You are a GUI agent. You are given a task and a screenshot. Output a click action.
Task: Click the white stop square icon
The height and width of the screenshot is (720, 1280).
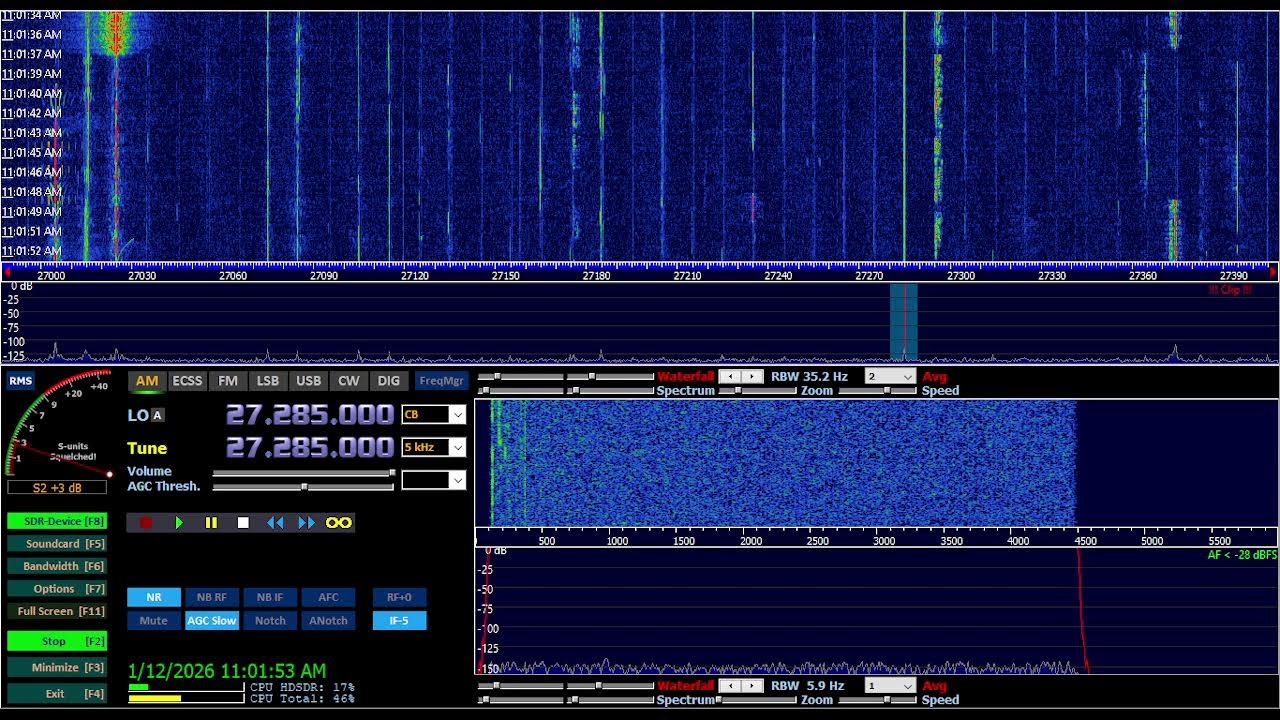coord(243,522)
